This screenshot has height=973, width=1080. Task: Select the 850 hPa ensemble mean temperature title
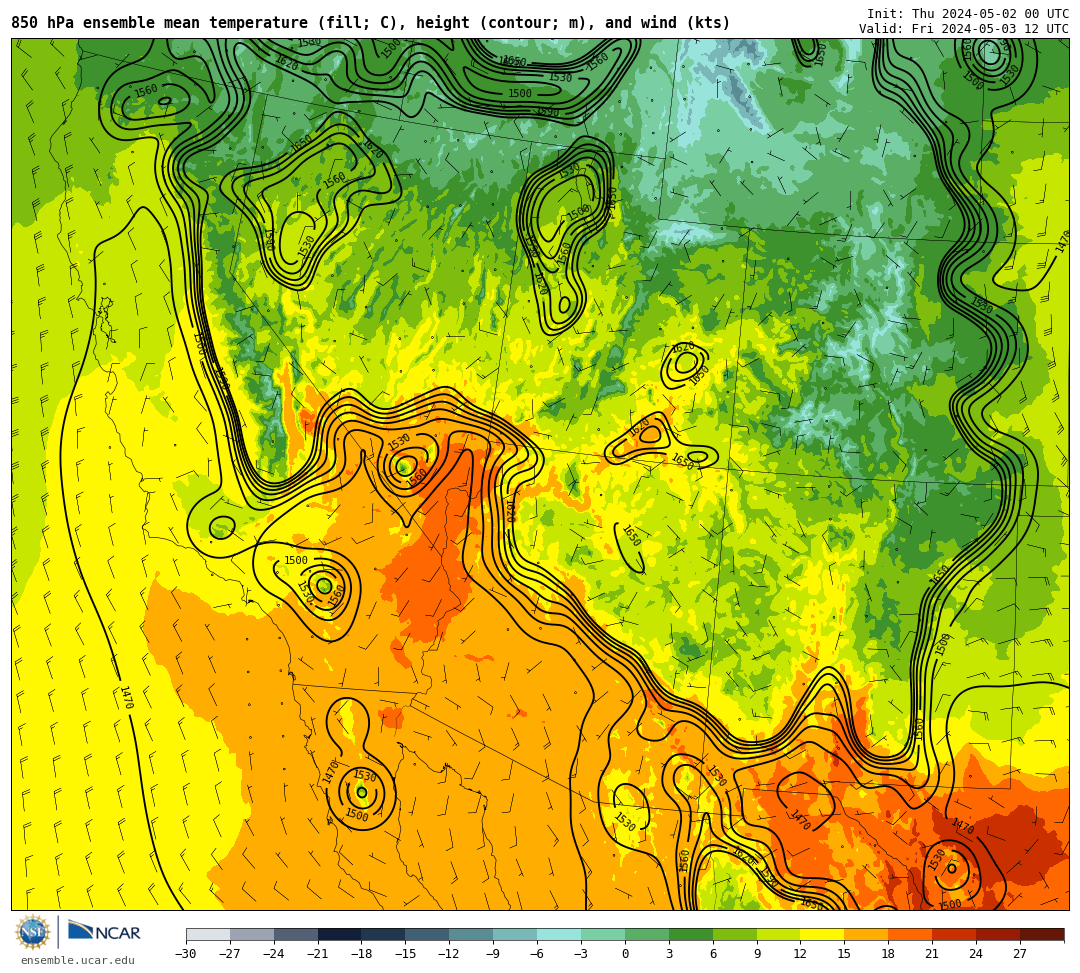coord(371,23)
